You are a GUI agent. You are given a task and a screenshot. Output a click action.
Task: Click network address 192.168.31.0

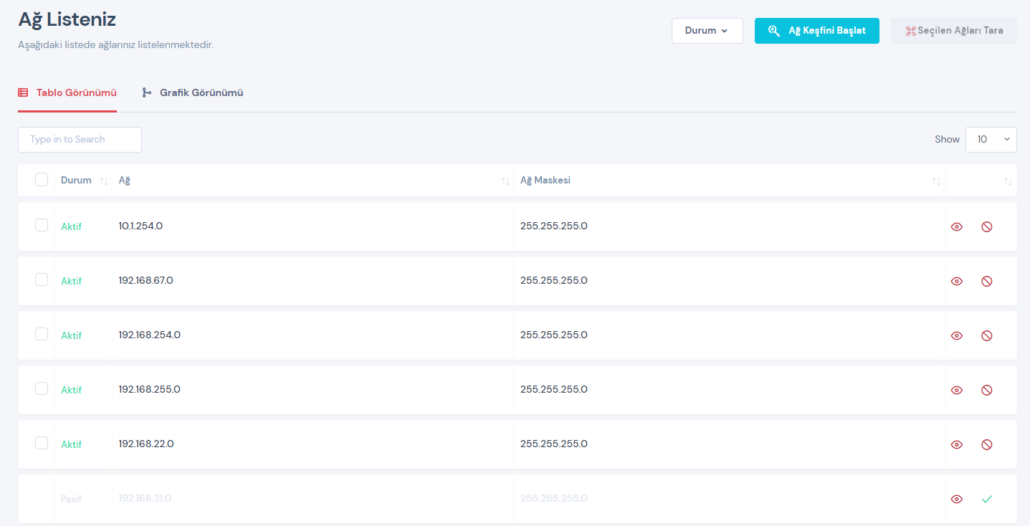coord(145,498)
